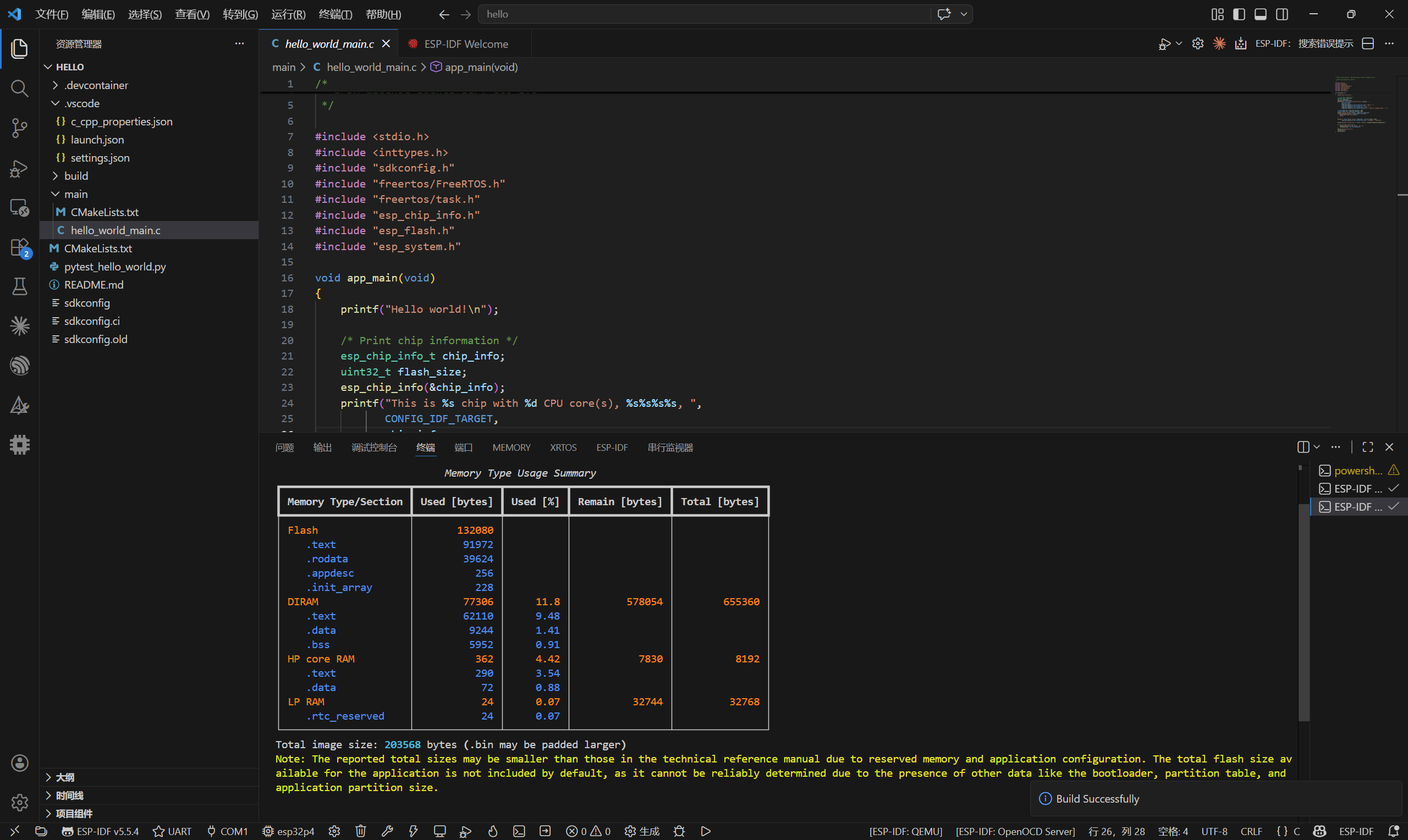Image resolution: width=1408 pixels, height=840 pixels.
Task: Open Claude starburst icon in activity bar
Action: (19, 326)
